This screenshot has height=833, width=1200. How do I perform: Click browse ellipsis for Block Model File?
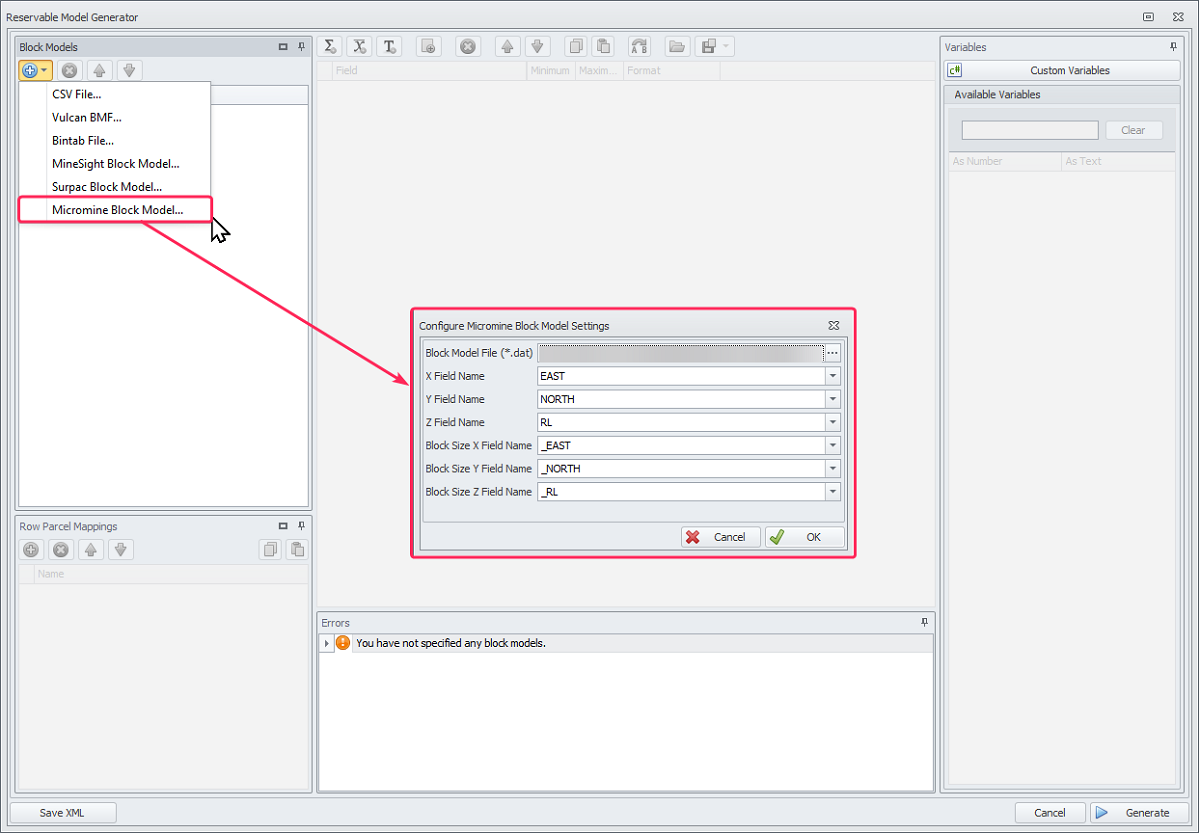(832, 353)
